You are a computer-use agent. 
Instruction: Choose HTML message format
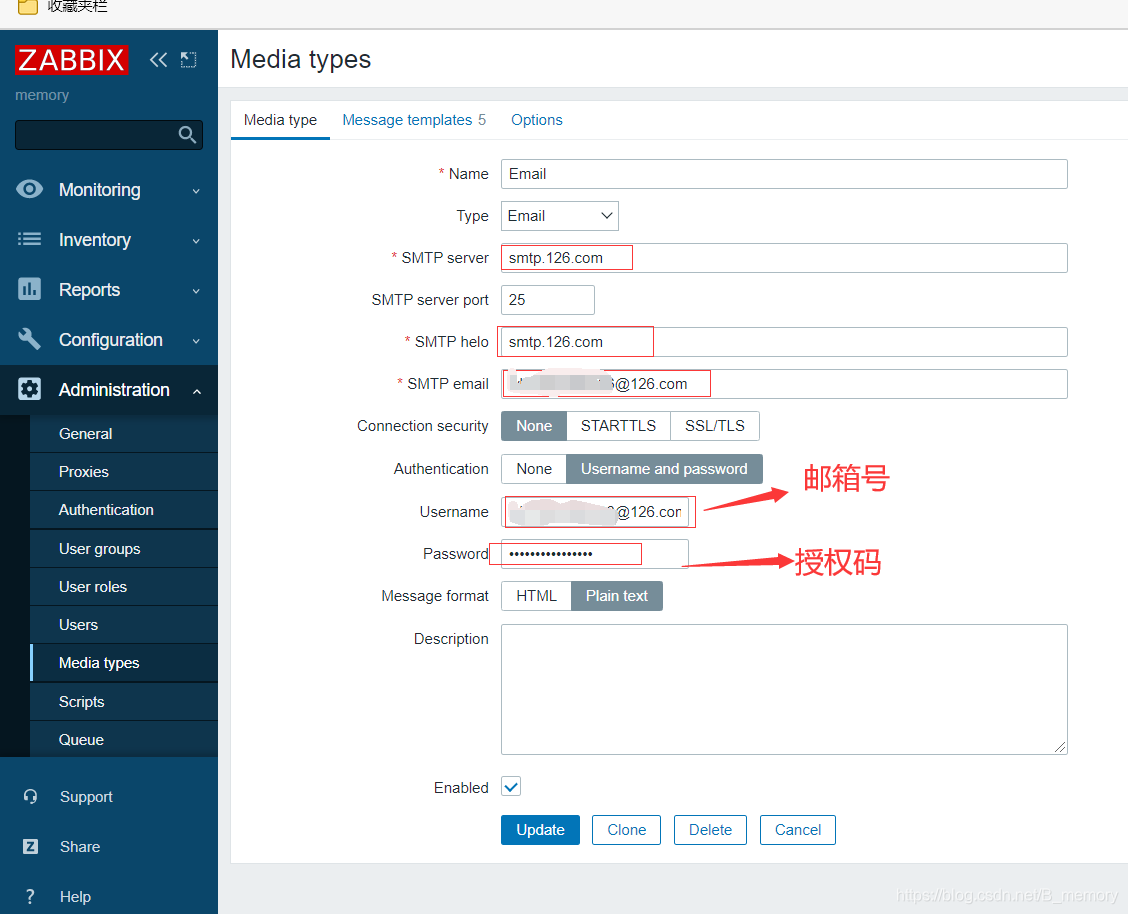(x=536, y=595)
